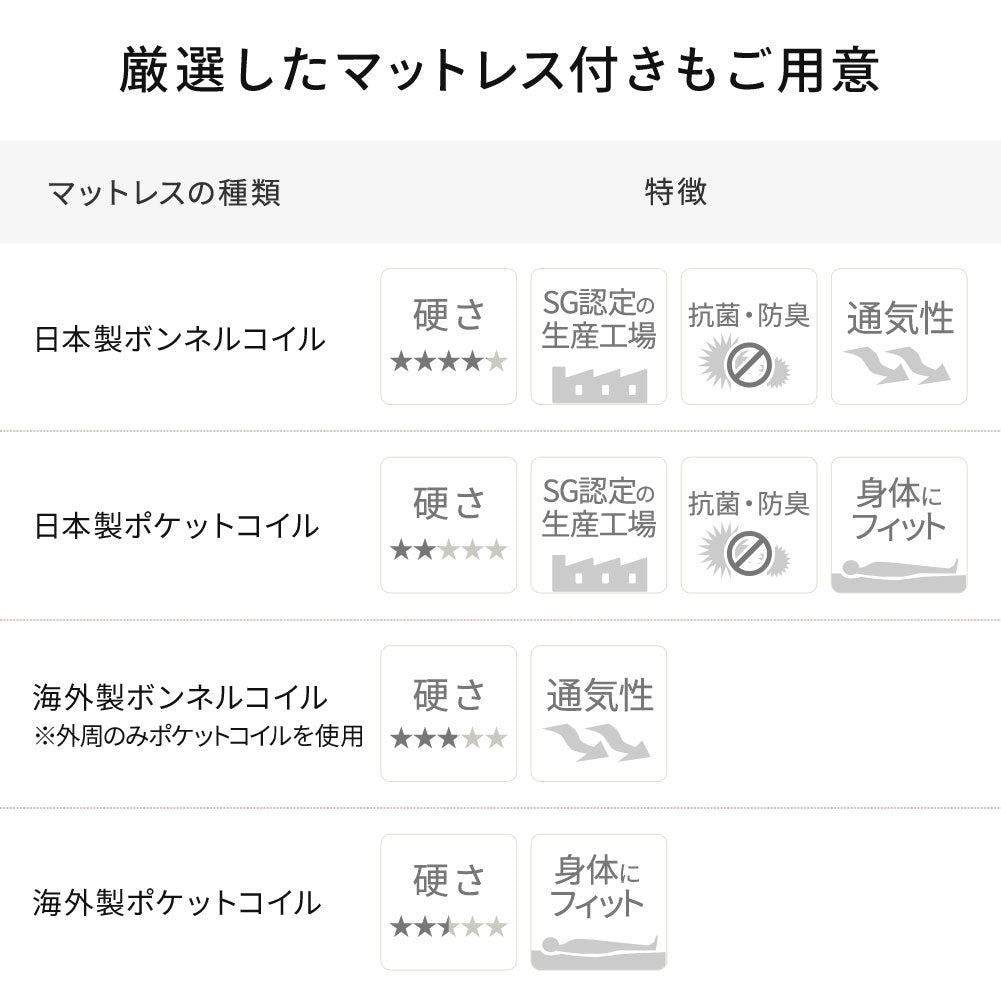Viewport: 1001px width, 1001px height.
Task: Select 抗菌・防臭 icon in 日本製ボンネルコイル row
Action: (x=748, y=337)
